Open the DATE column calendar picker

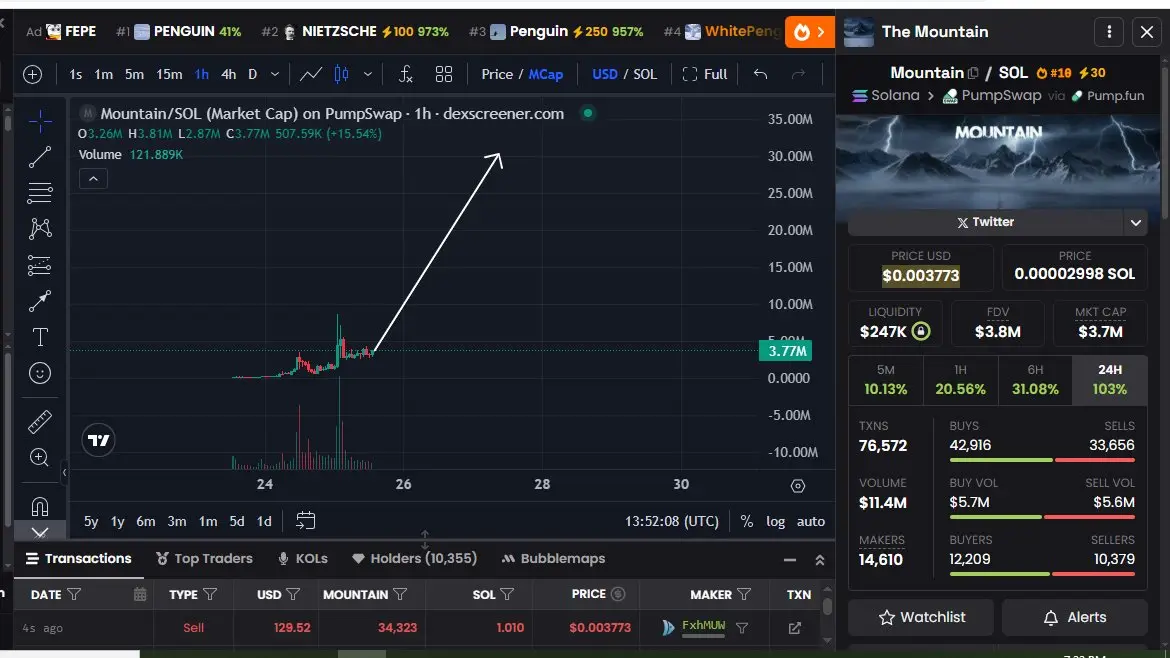tap(140, 595)
